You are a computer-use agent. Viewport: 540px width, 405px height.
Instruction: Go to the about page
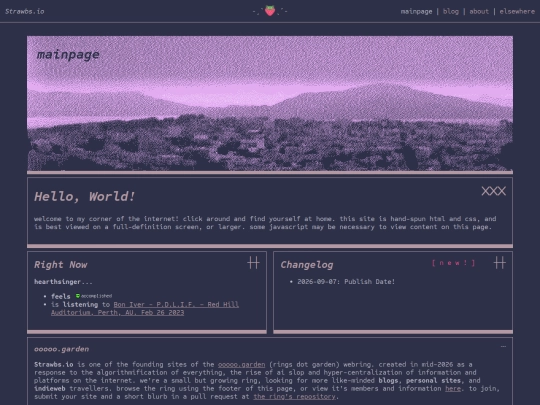click(479, 11)
